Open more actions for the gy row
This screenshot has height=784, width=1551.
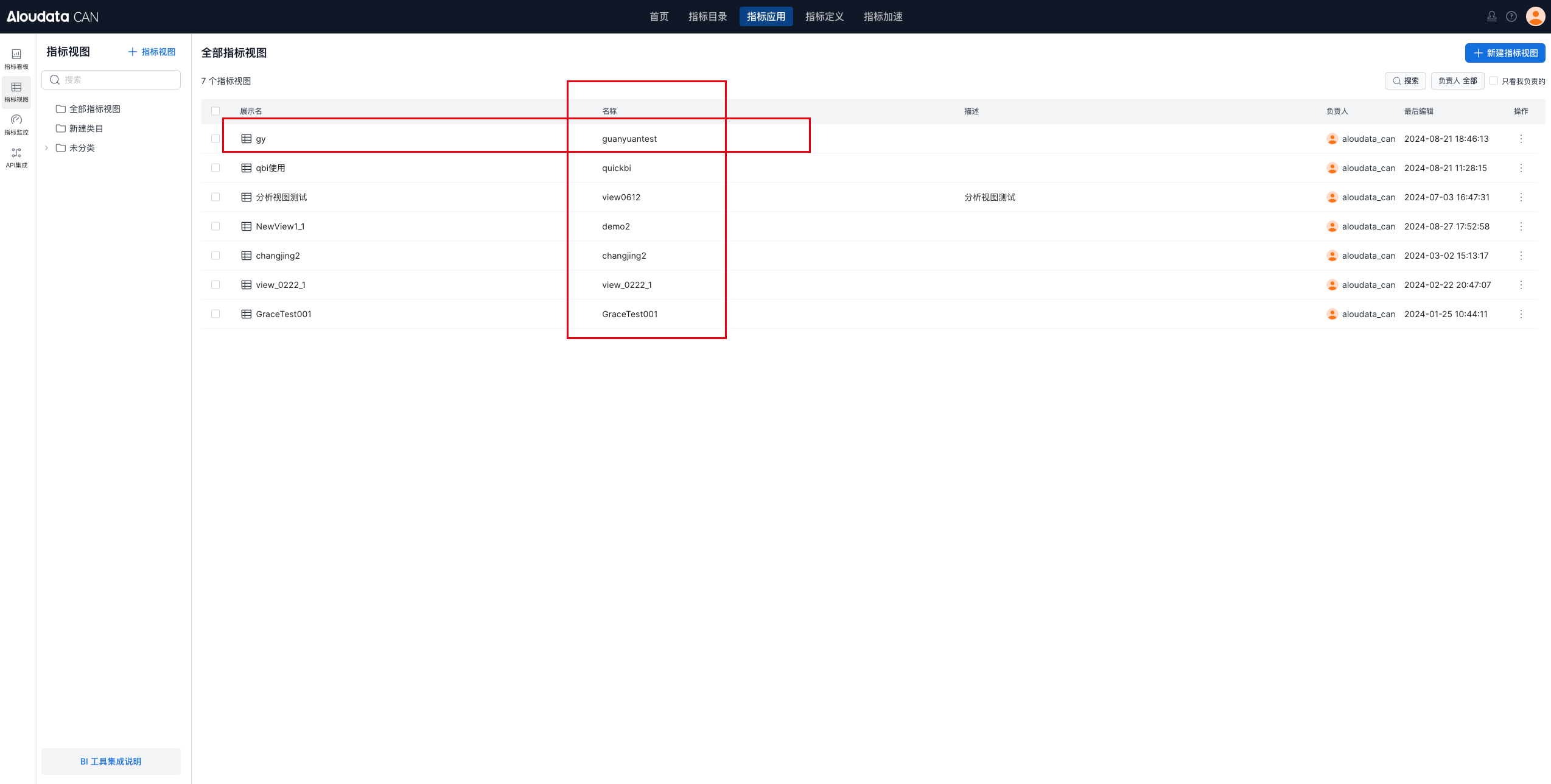tap(1521, 139)
